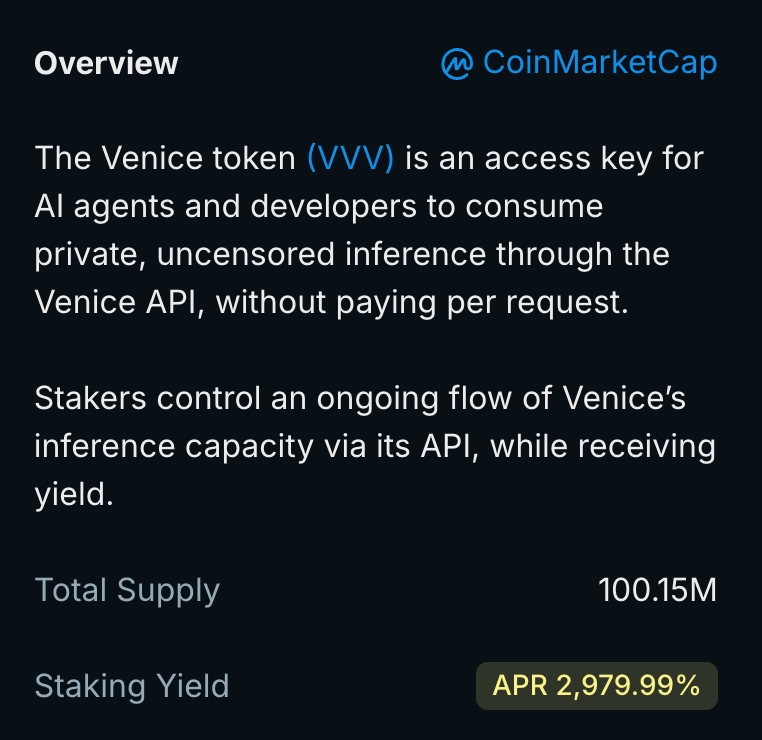Click 'inference capacity via its API' line

[256, 447]
